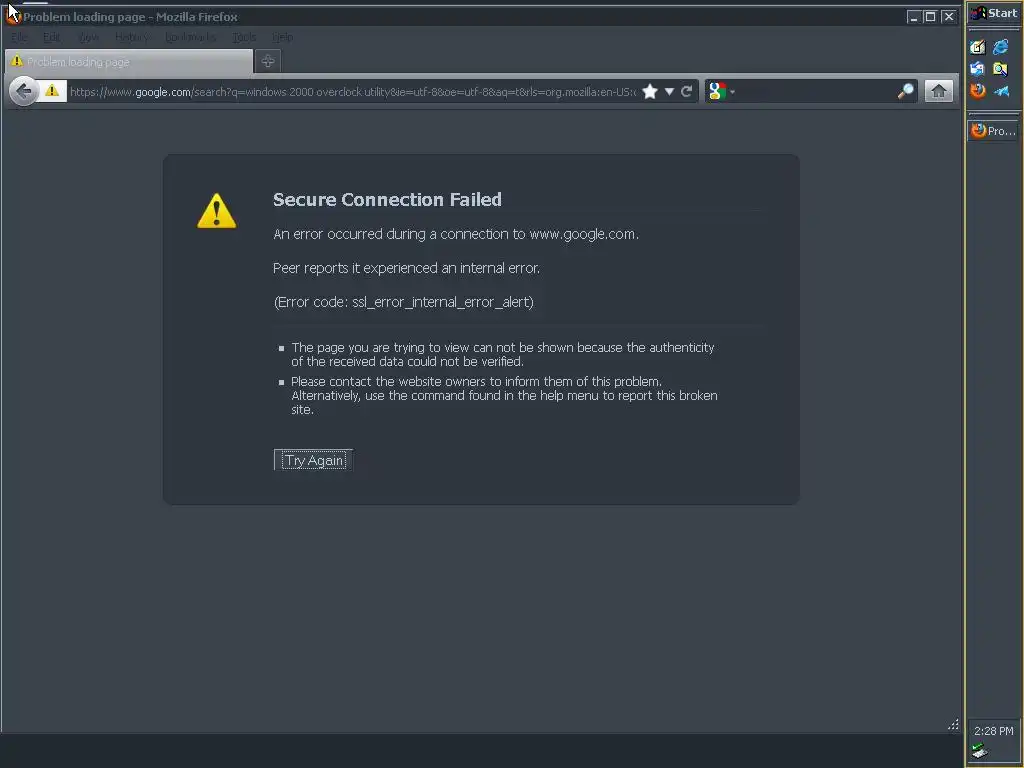Click the system tray hardware icon
This screenshot has width=1024, height=768.
point(979,752)
